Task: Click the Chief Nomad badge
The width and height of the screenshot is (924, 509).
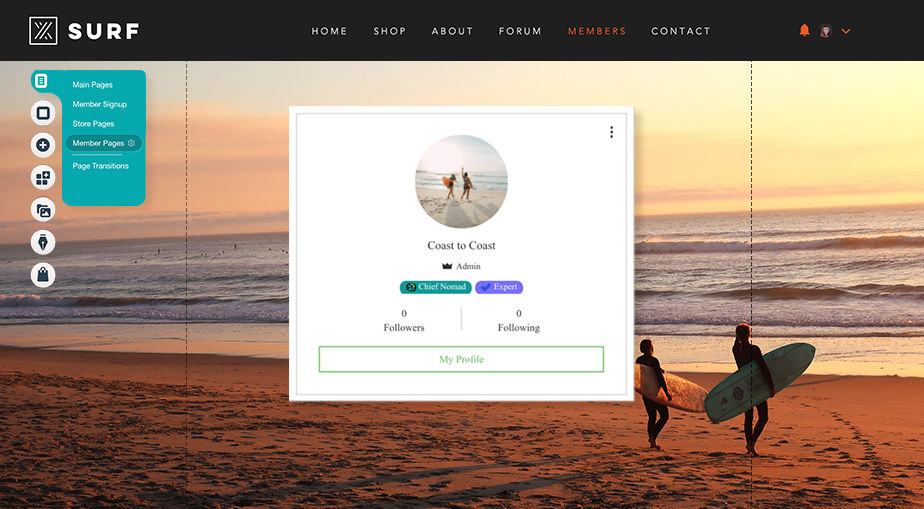Action: (x=435, y=287)
